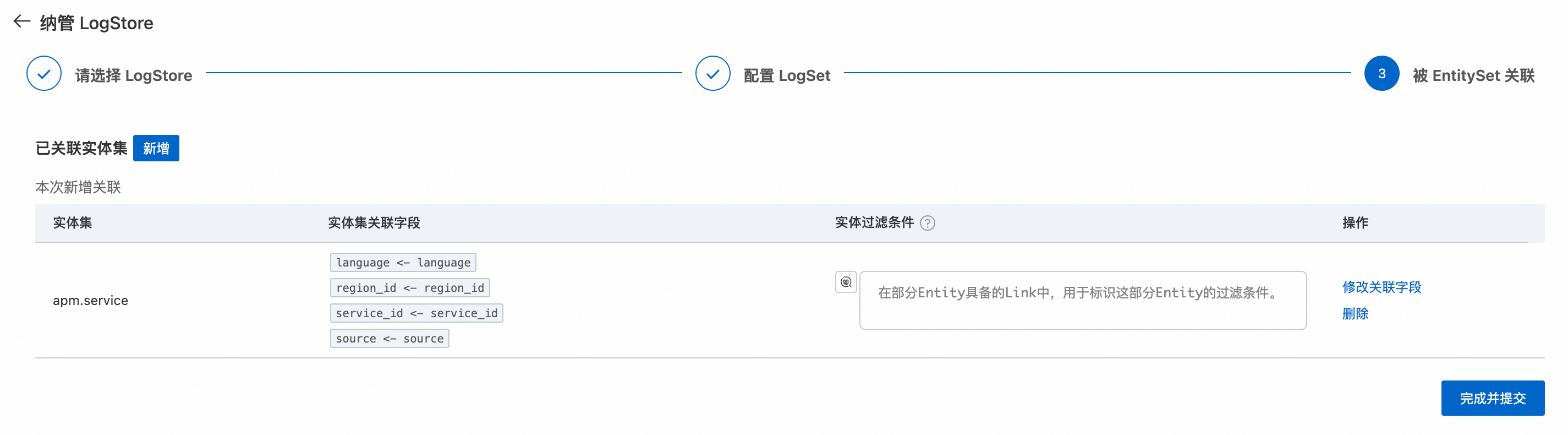Image resolution: width=1568 pixels, height=435 pixels.
Task: Click the language <- language field tag
Action: click(x=403, y=263)
